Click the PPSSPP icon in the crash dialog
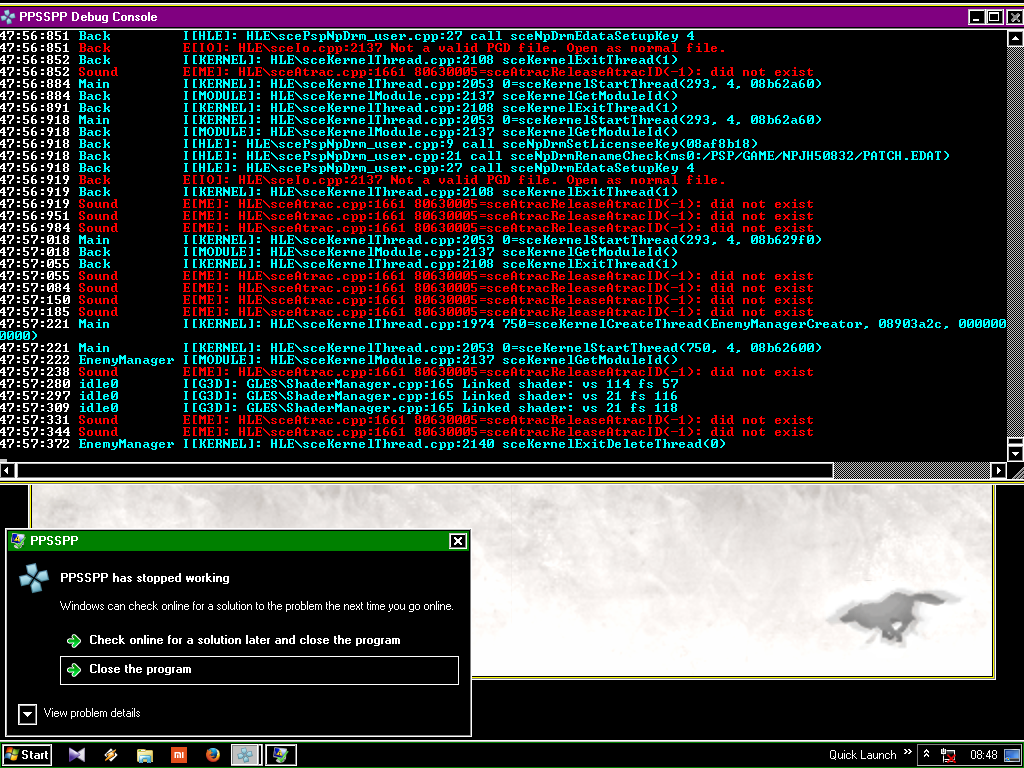This screenshot has height=768, width=1024. [35, 579]
